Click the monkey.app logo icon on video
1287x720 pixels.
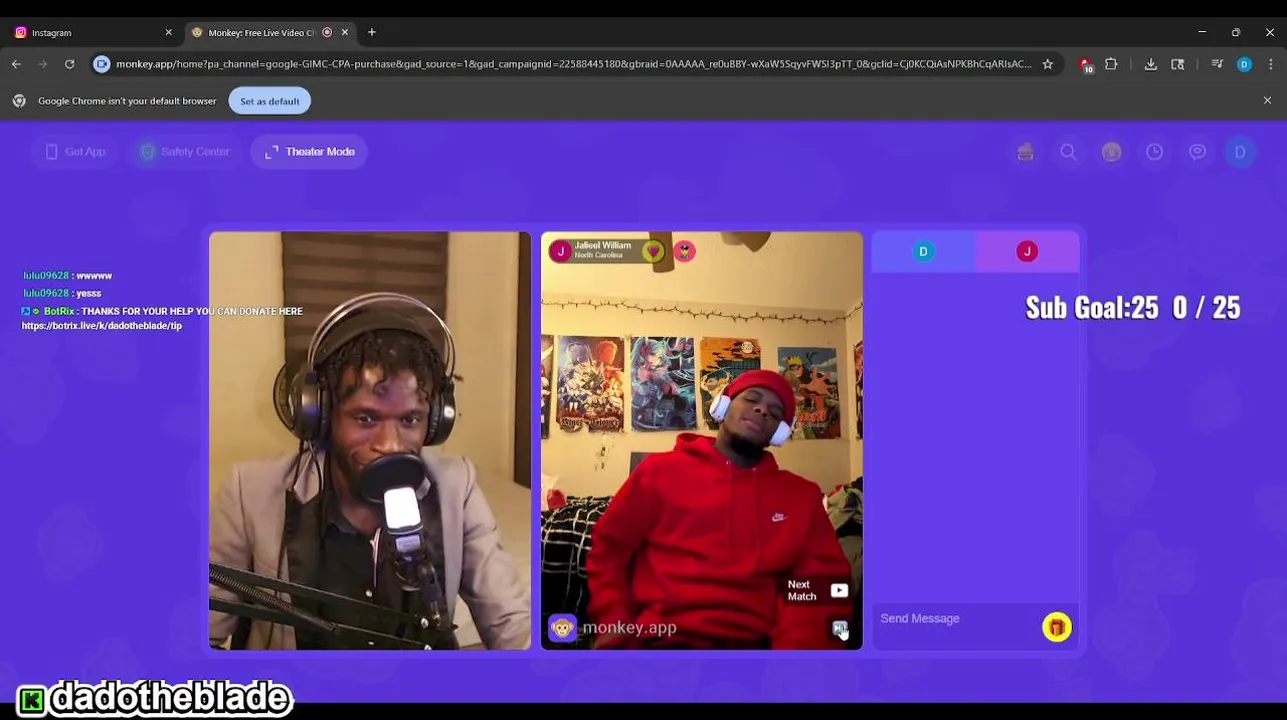tap(562, 628)
